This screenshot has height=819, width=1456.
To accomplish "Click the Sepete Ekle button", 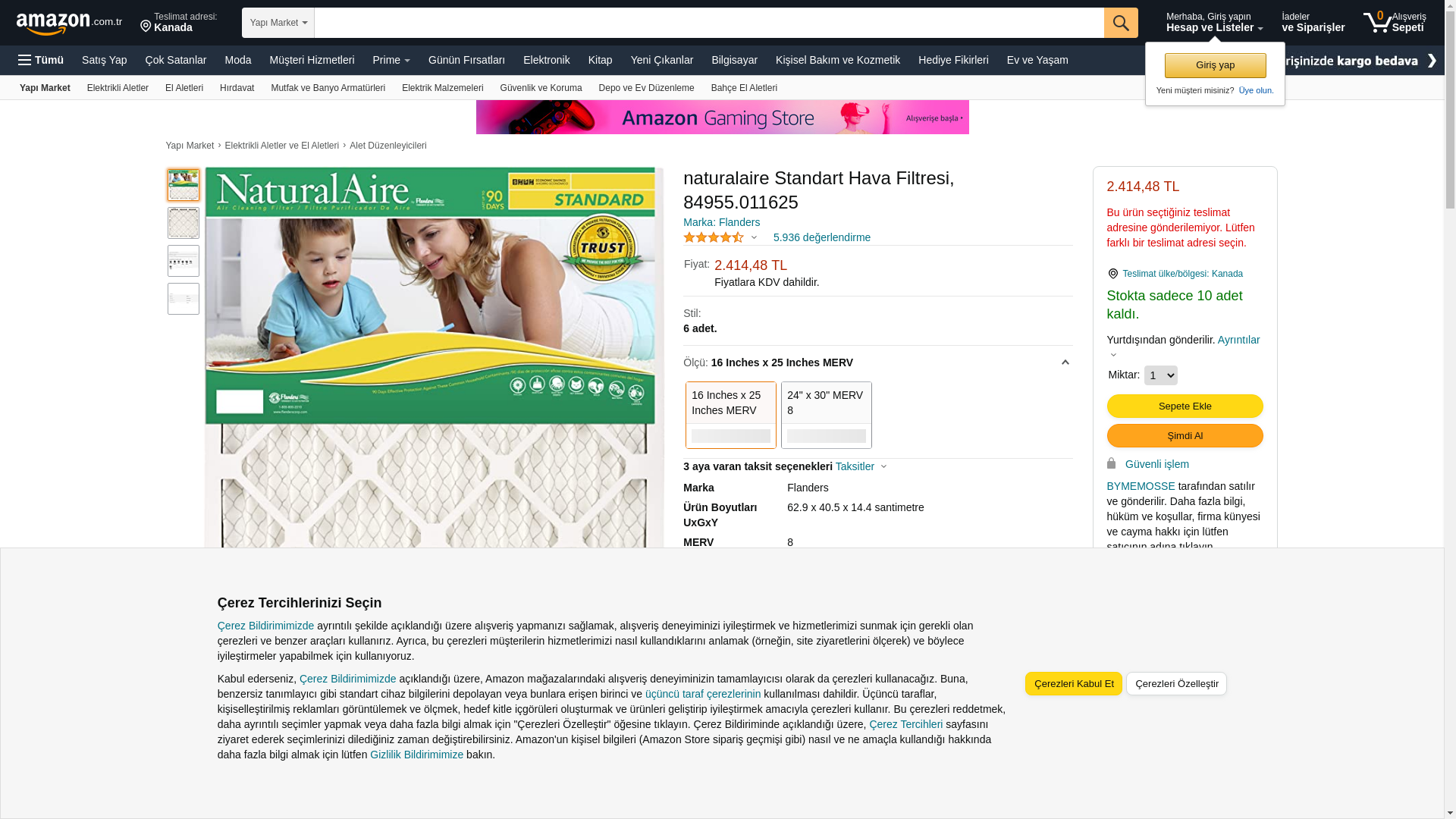I will pyautogui.click(x=1185, y=406).
